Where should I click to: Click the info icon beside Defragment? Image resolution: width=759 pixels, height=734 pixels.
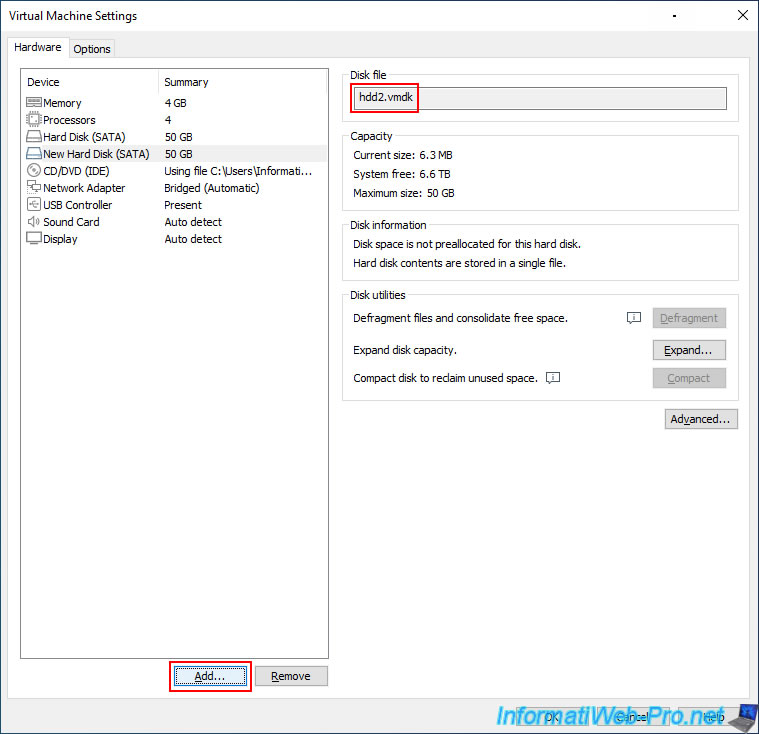pos(633,318)
